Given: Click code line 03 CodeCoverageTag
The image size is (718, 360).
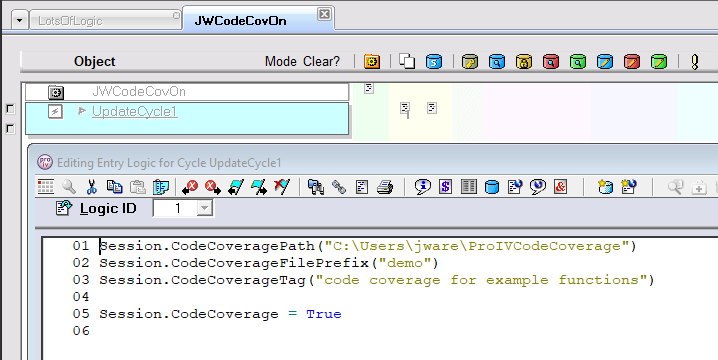Looking at the screenshot, I should pos(377,280).
